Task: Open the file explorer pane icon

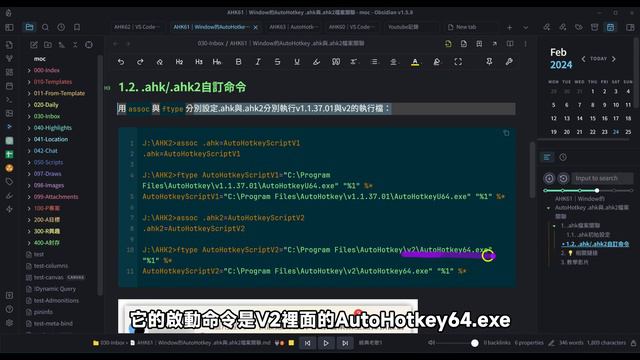Action: [x=29, y=27]
